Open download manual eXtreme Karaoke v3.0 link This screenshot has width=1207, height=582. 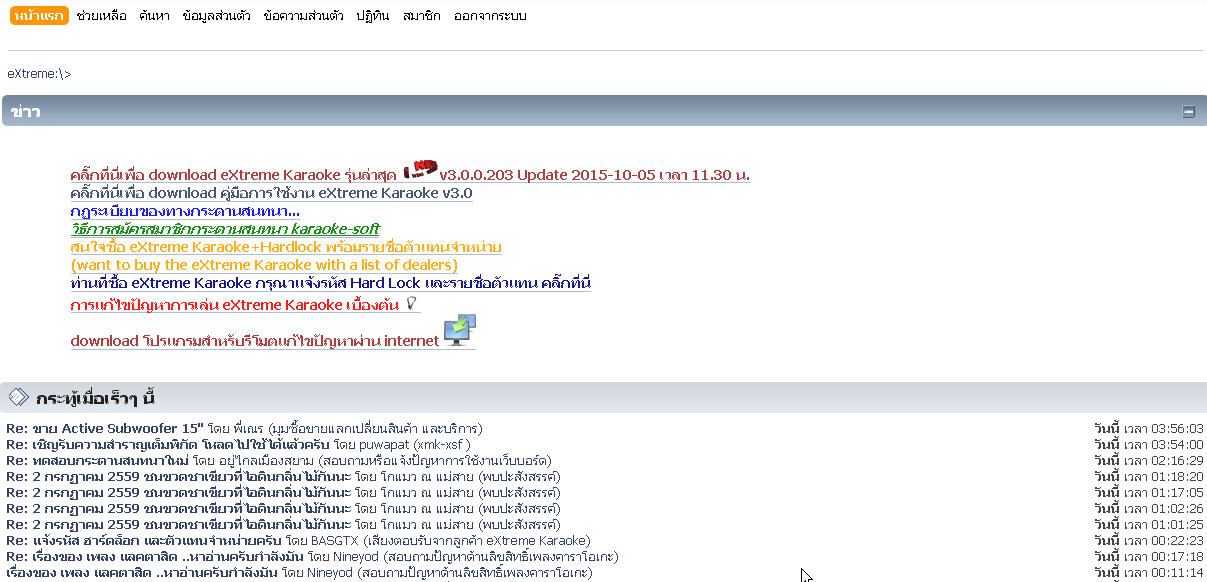coord(271,193)
